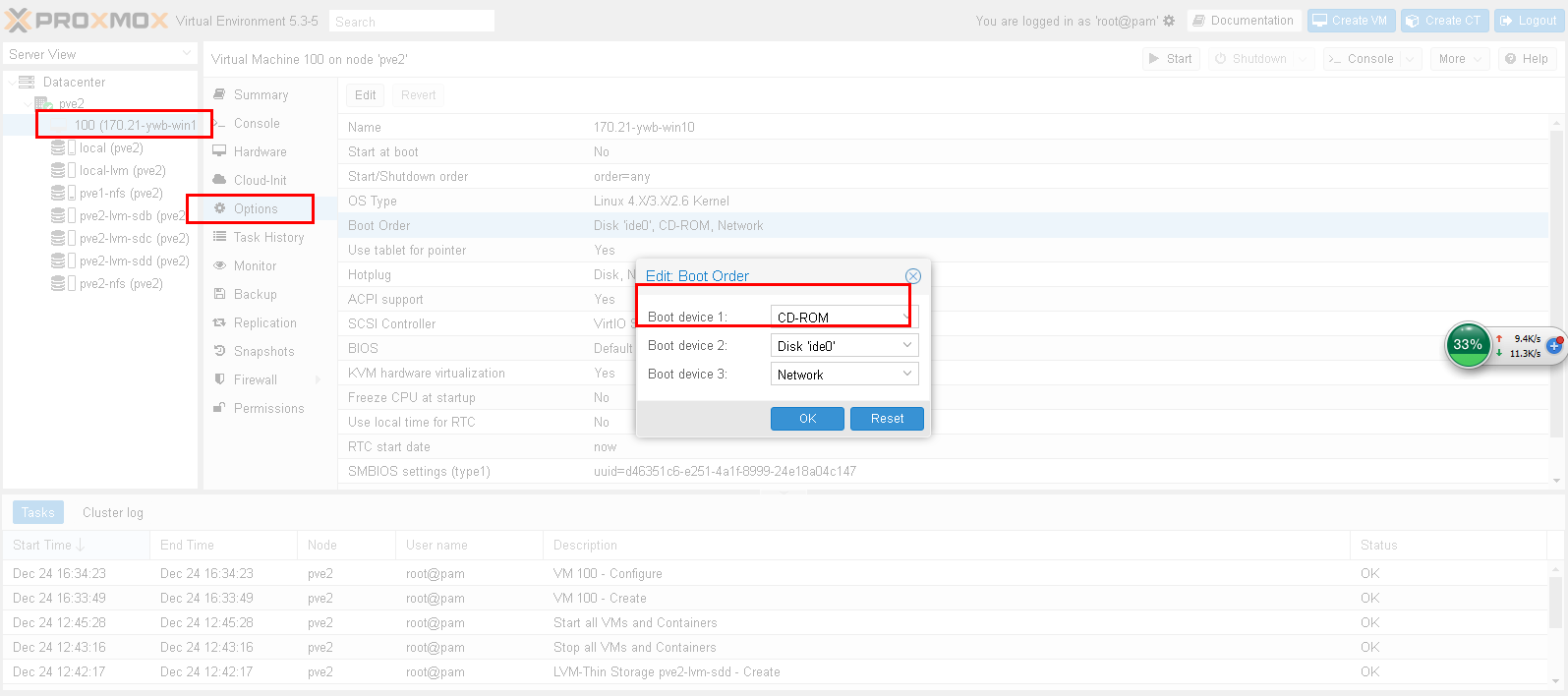Open the Snapshots section

263,352
